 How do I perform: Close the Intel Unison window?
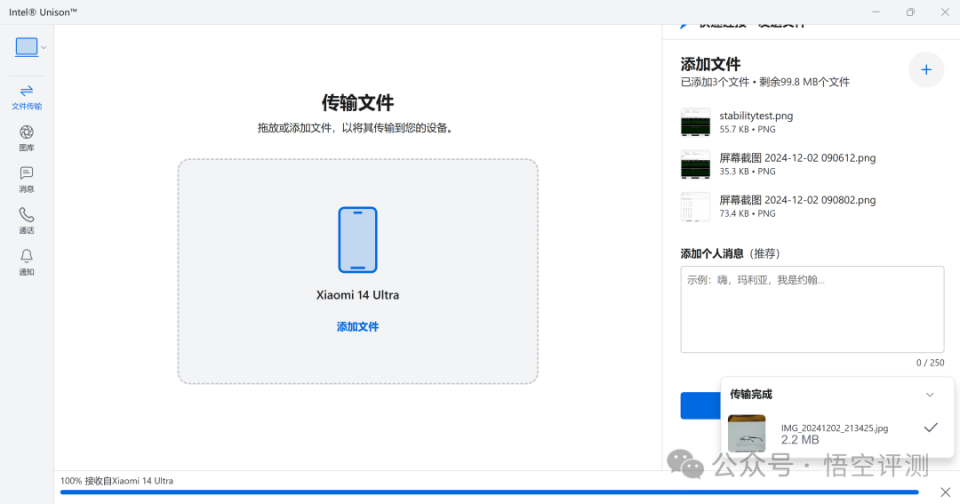click(945, 12)
